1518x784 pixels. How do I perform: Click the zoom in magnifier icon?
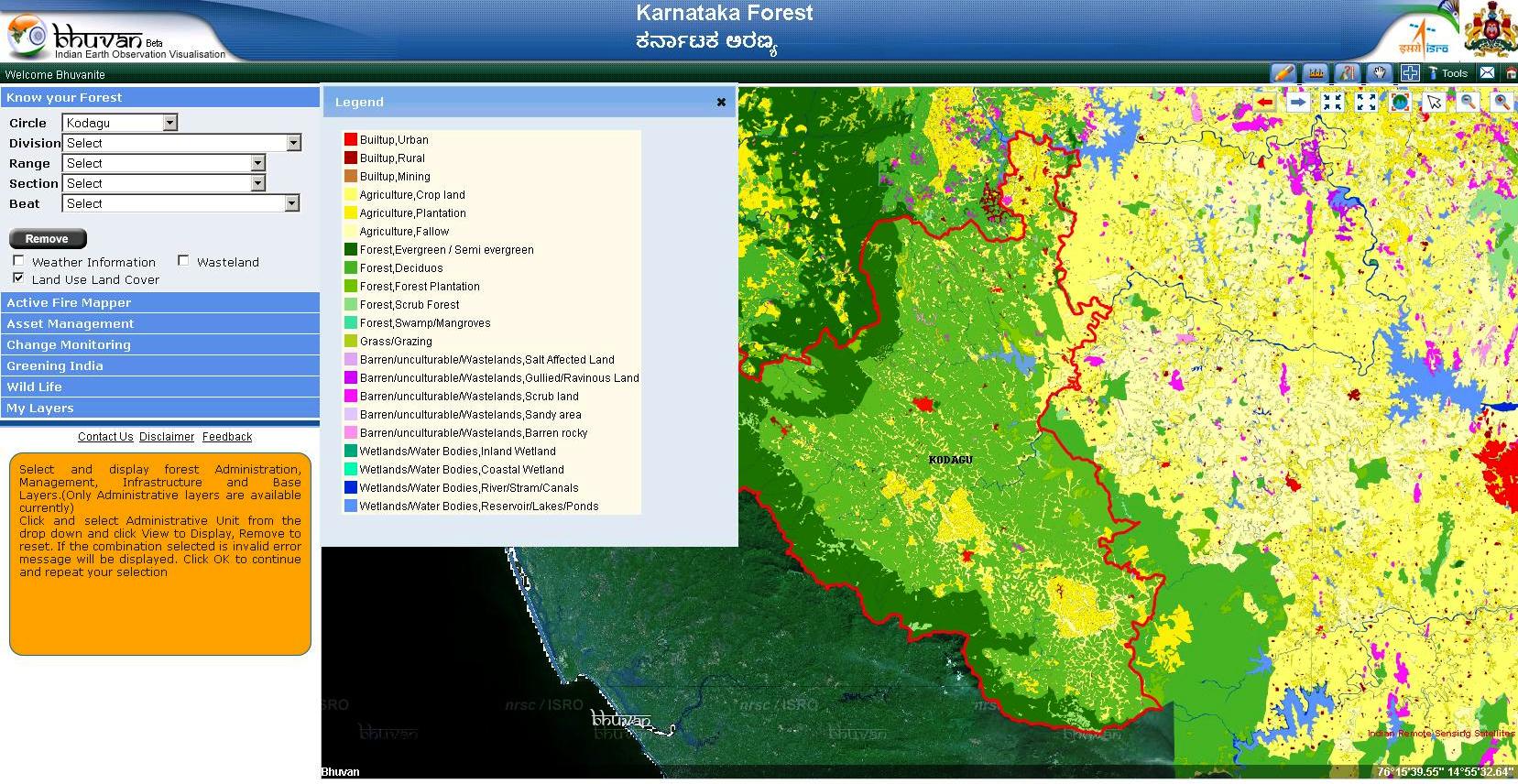tap(1502, 103)
